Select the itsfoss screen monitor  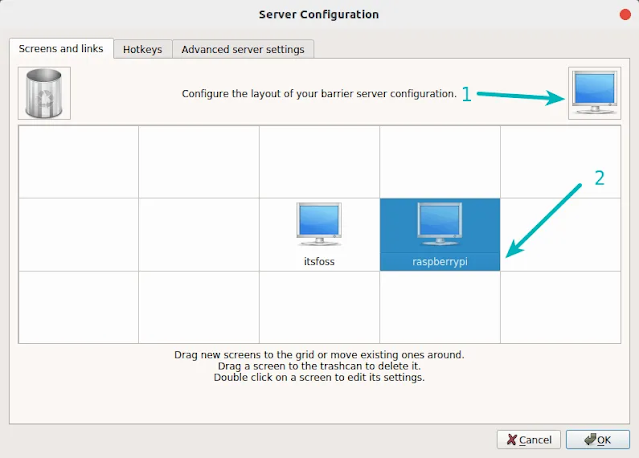[x=319, y=224]
